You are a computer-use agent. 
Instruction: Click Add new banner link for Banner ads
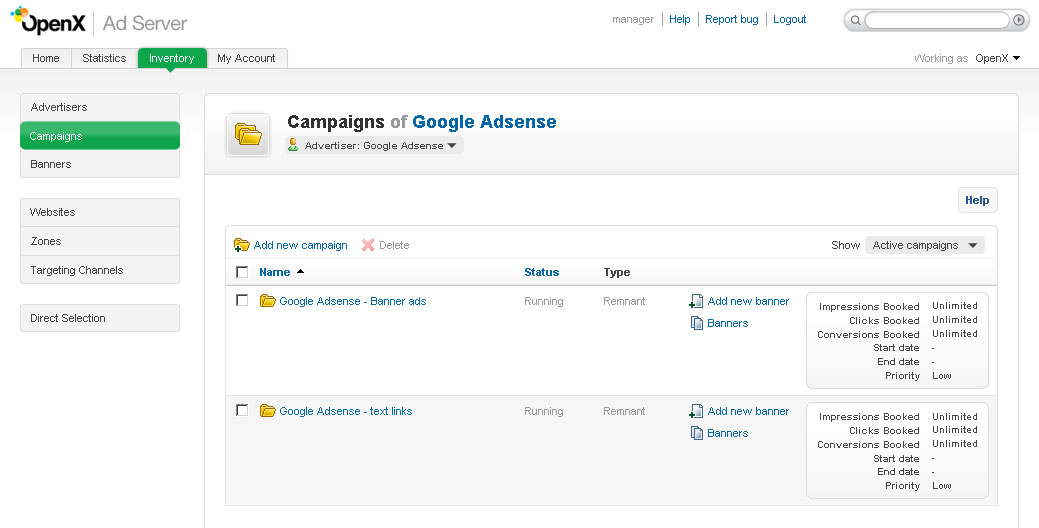748,301
